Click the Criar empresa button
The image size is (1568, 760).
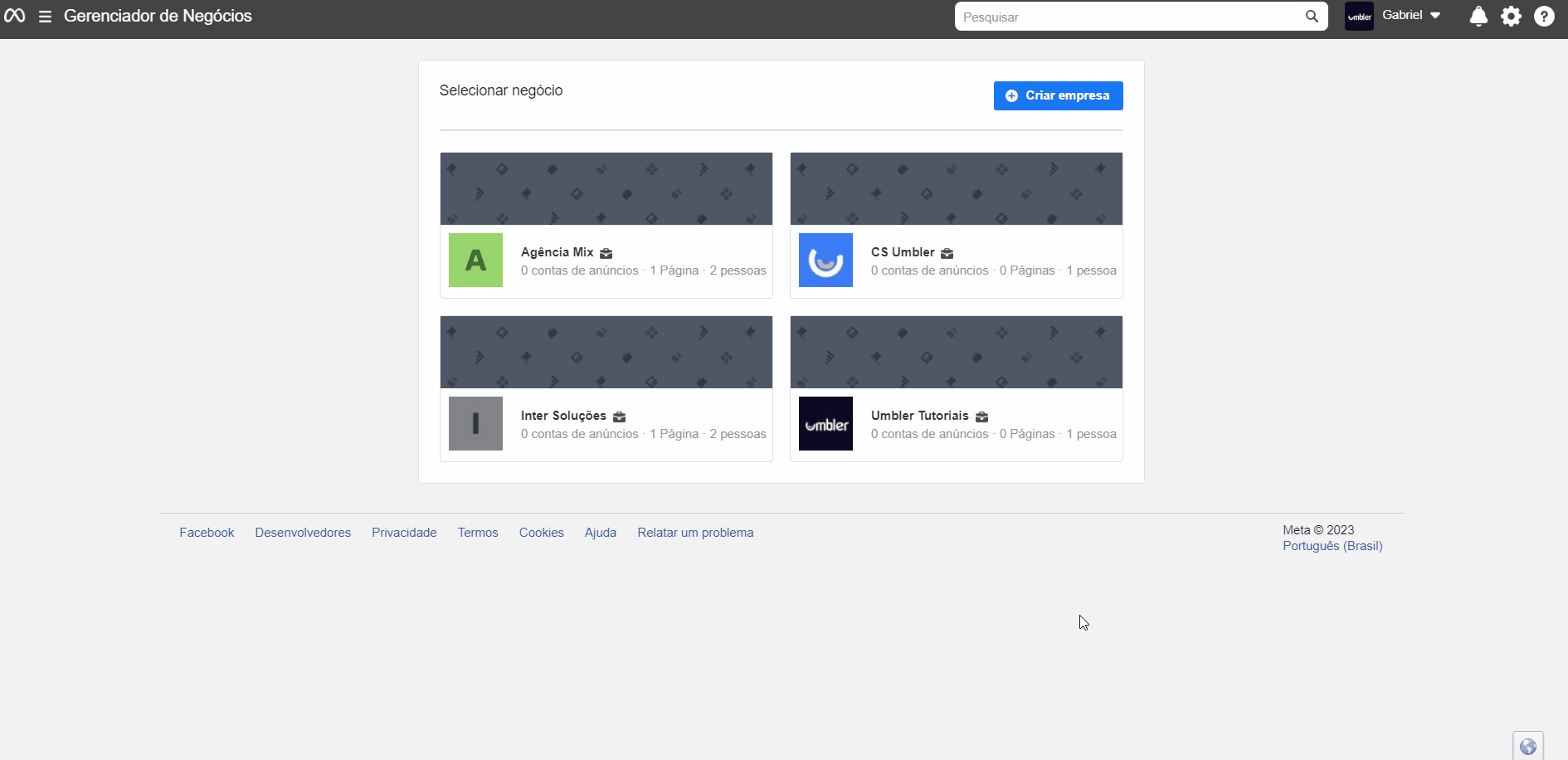click(x=1058, y=95)
